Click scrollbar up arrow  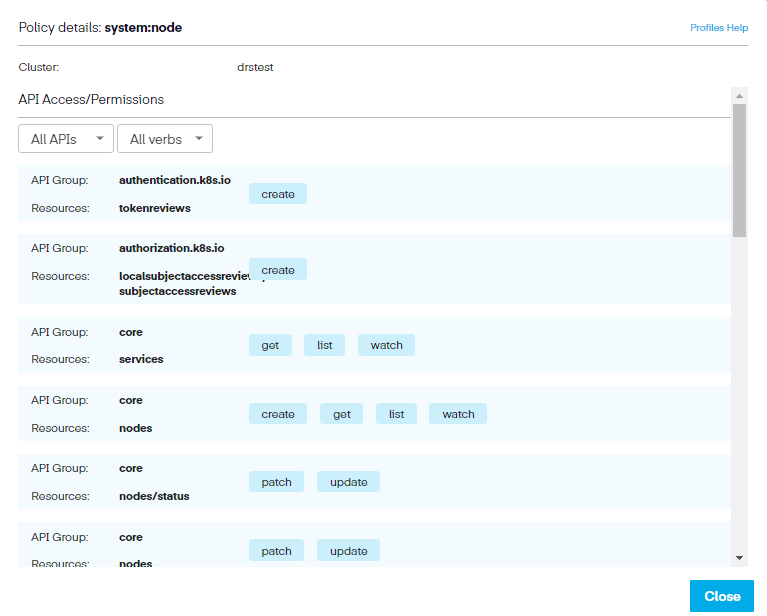(x=739, y=96)
